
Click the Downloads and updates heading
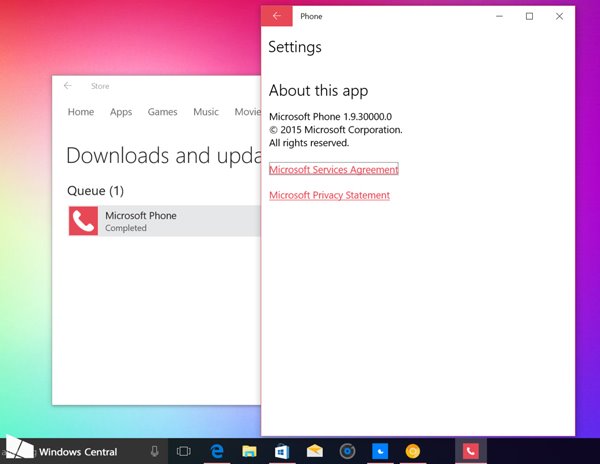[163, 156]
